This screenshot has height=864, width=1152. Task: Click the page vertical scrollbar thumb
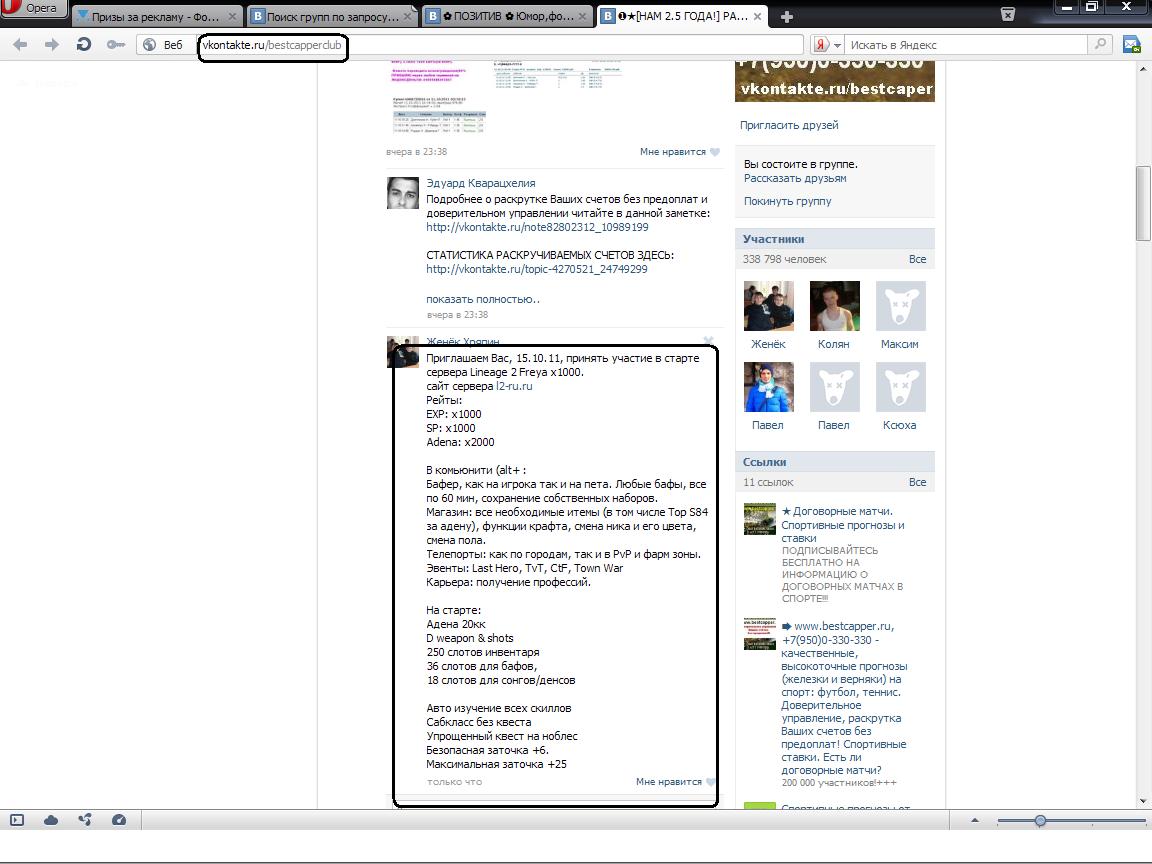point(1142,204)
